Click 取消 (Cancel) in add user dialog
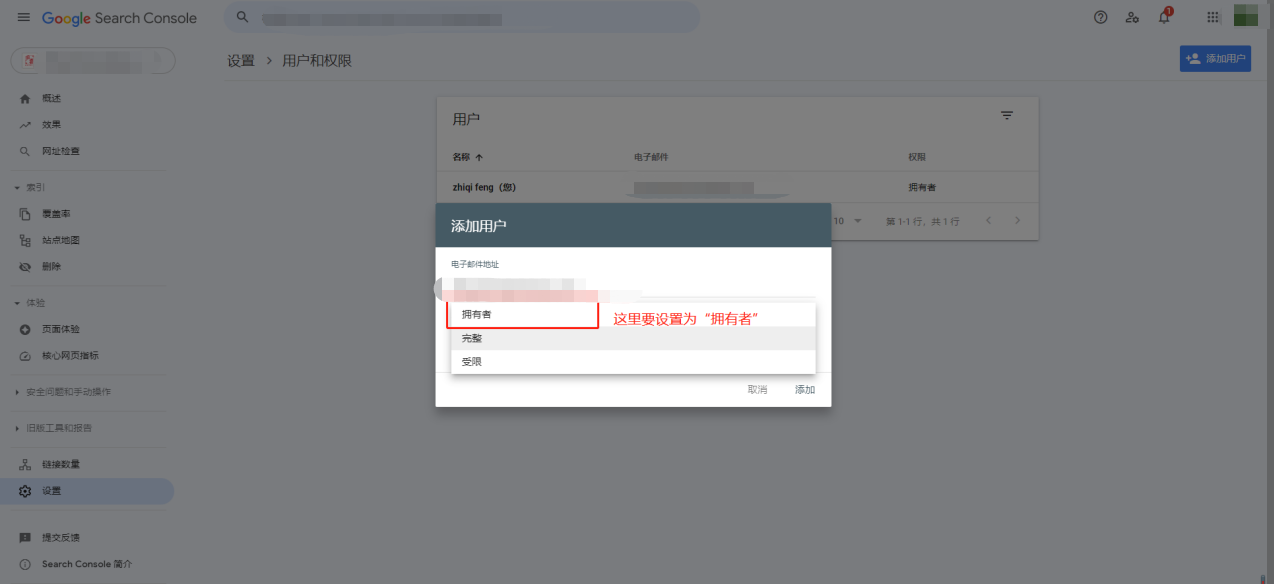Image resolution: width=1274 pixels, height=584 pixels. (757, 390)
